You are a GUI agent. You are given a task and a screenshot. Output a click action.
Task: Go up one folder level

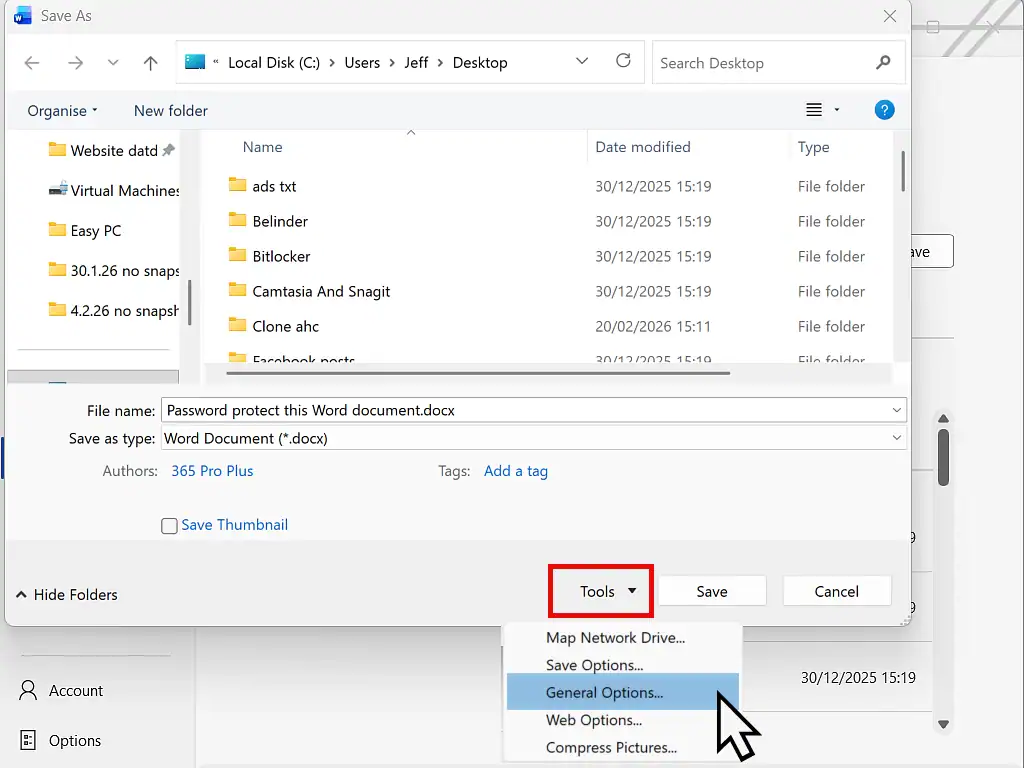150,62
